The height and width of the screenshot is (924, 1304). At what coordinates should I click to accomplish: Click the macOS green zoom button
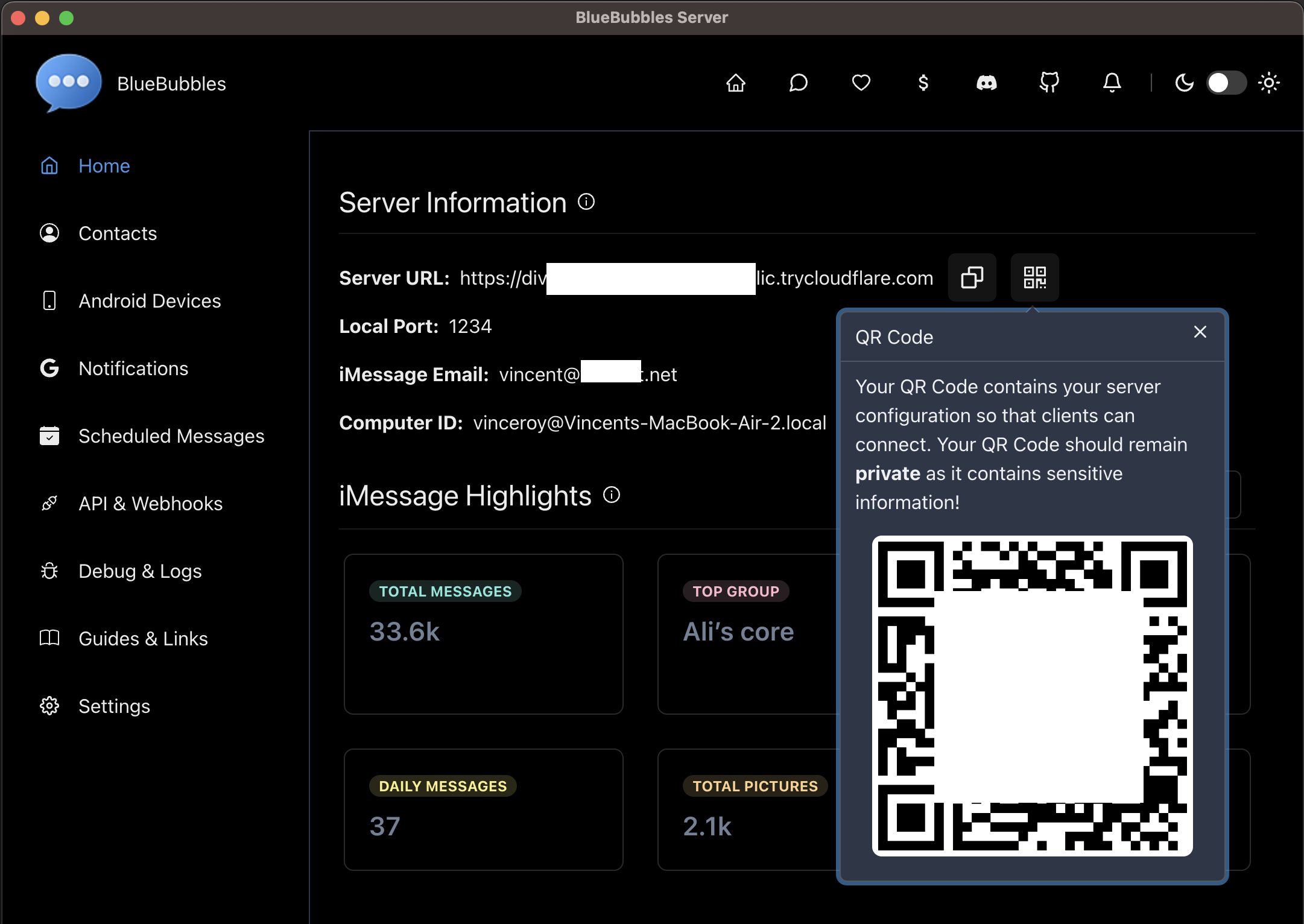pos(66,18)
